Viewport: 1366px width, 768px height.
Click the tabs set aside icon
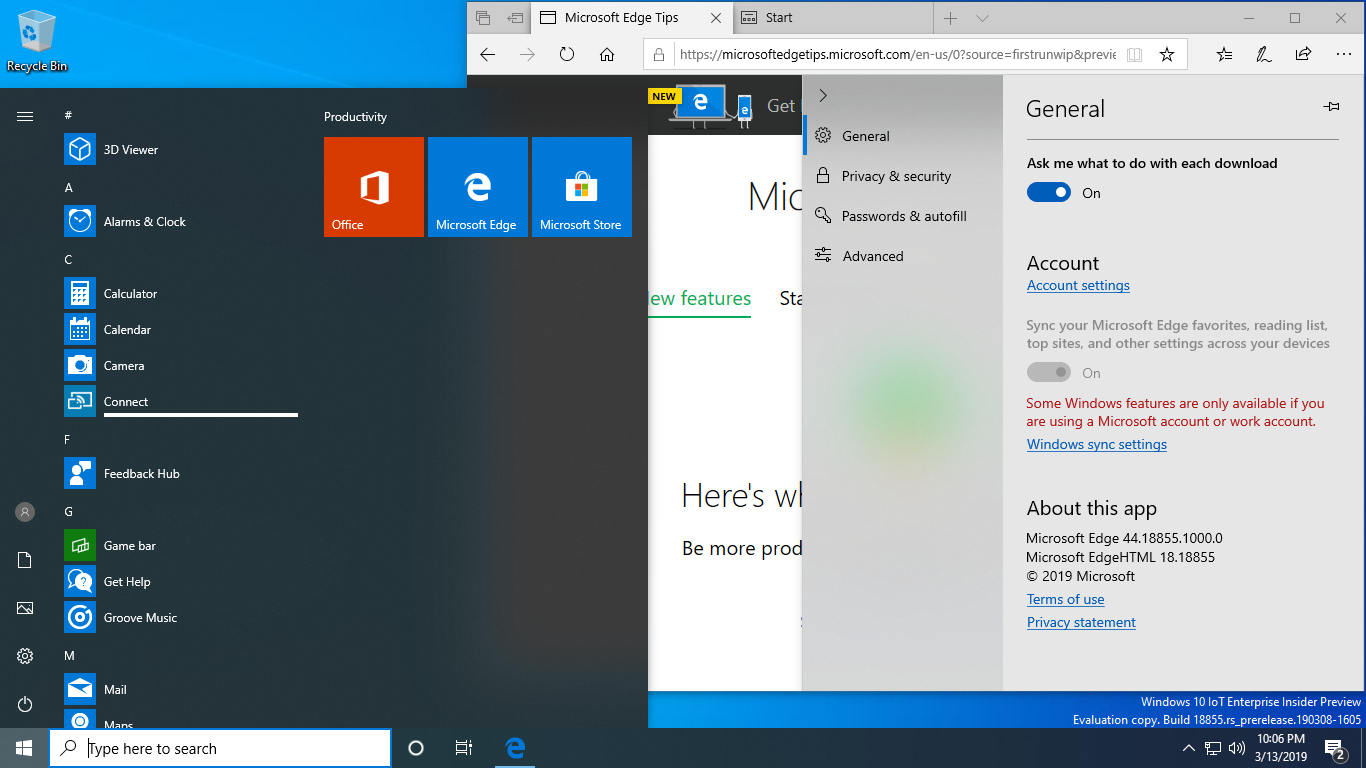click(483, 18)
